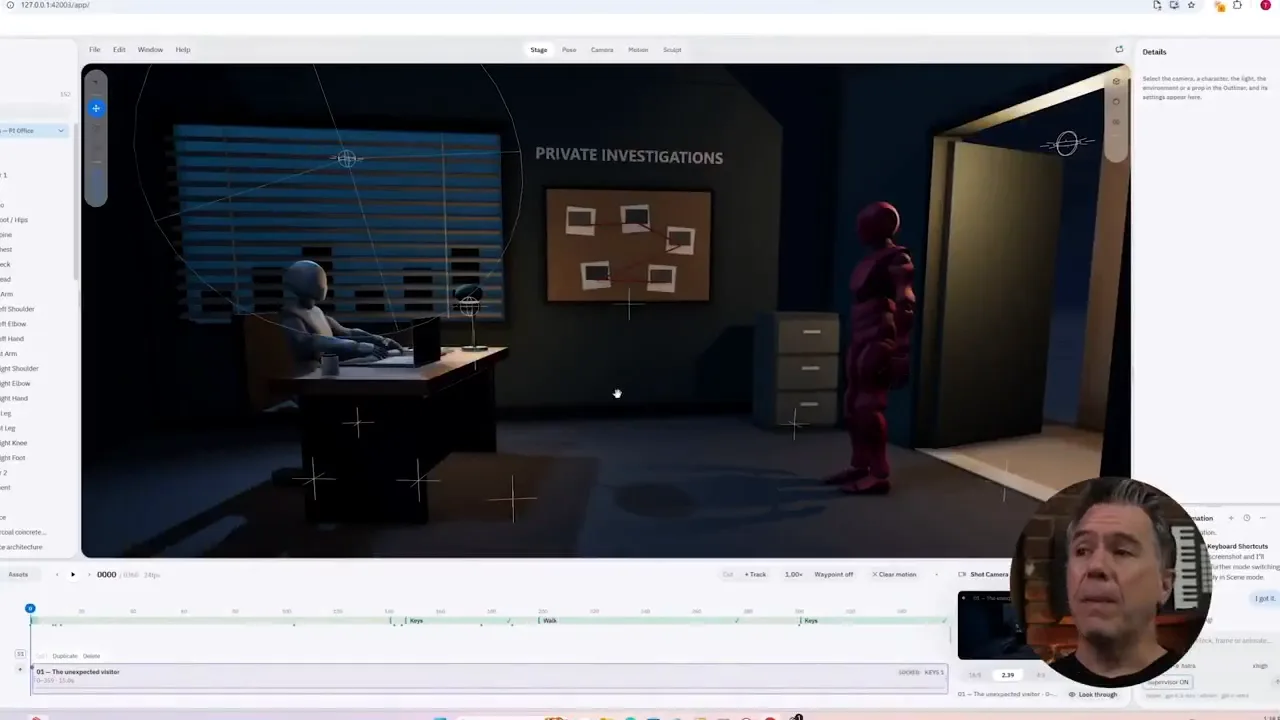Click the Duplicate shot button
Viewport: 1280px width, 720px height.
tap(65, 656)
